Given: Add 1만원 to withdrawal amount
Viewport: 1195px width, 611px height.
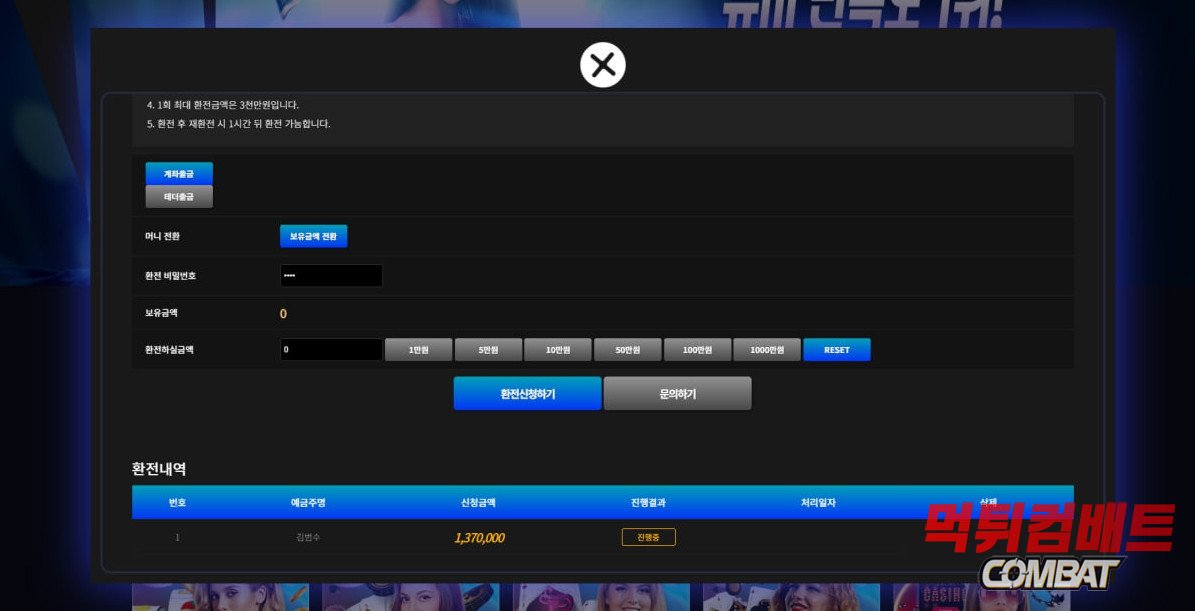Looking at the screenshot, I should (418, 350).
